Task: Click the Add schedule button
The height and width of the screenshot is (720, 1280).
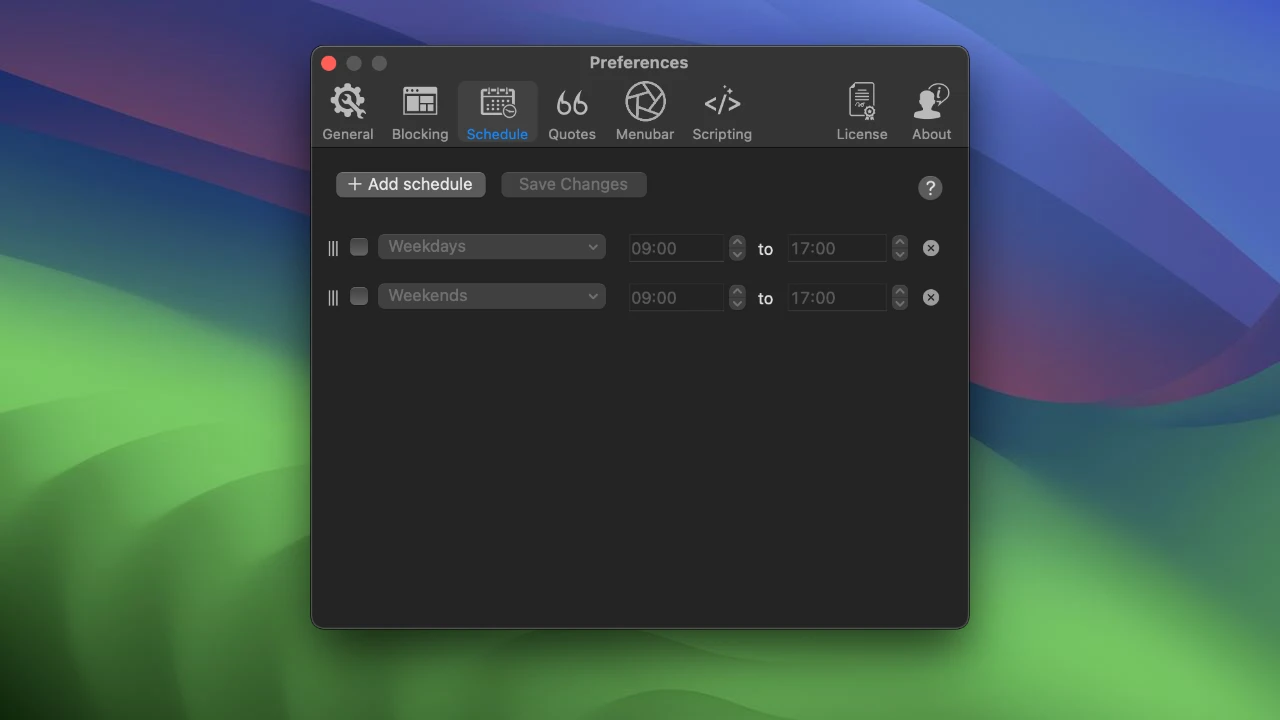Action: pyautogui.click(x=411, y=184)
